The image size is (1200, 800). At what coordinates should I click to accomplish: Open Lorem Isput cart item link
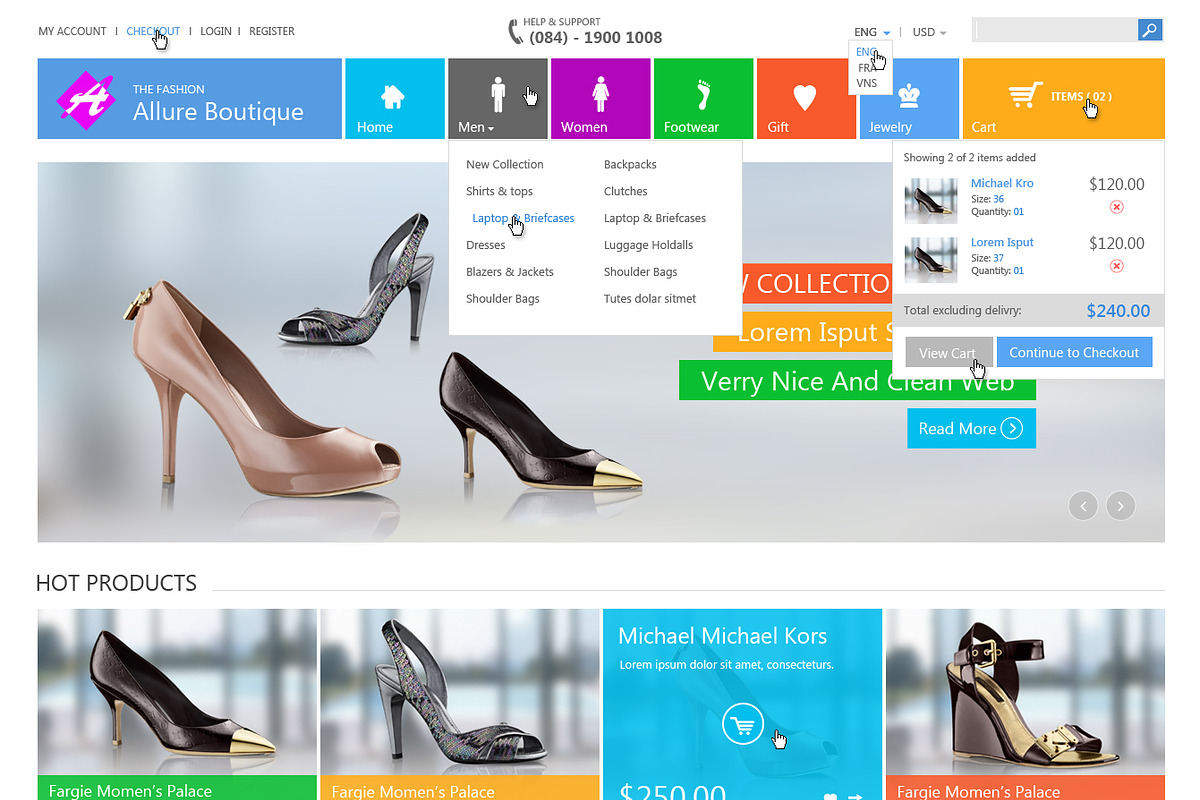(1002, 242)
